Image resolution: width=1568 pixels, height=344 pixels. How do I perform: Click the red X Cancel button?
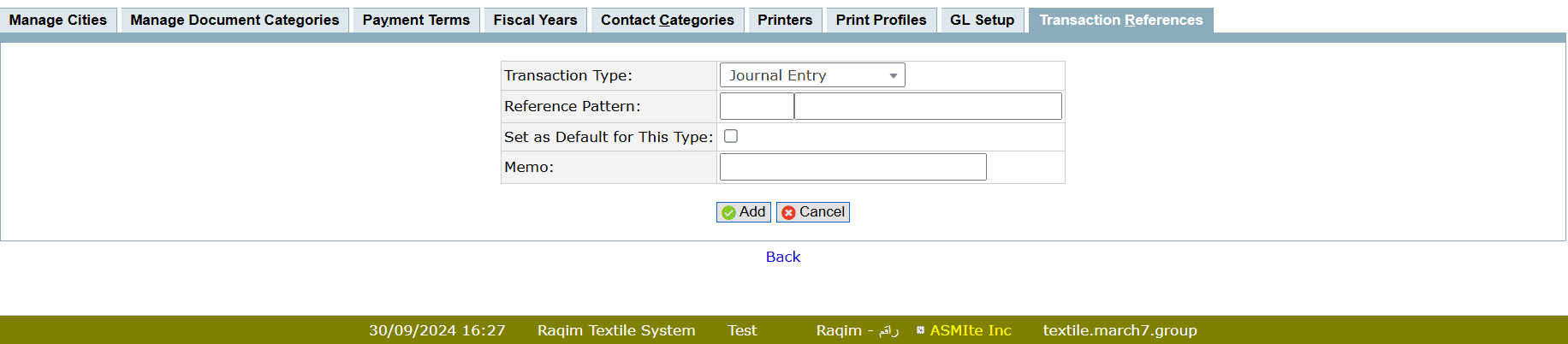tap(812, 212)
